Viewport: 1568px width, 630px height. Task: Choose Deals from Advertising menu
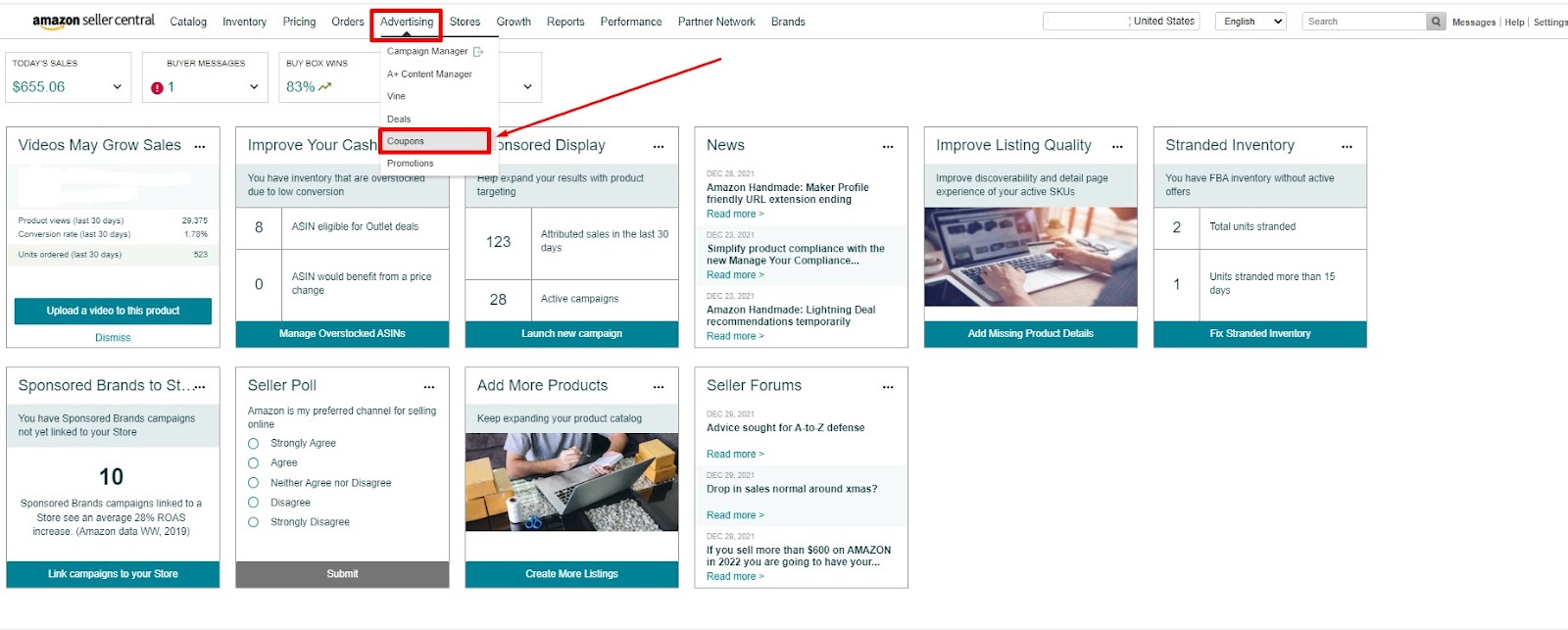click(x=399, y=120)
